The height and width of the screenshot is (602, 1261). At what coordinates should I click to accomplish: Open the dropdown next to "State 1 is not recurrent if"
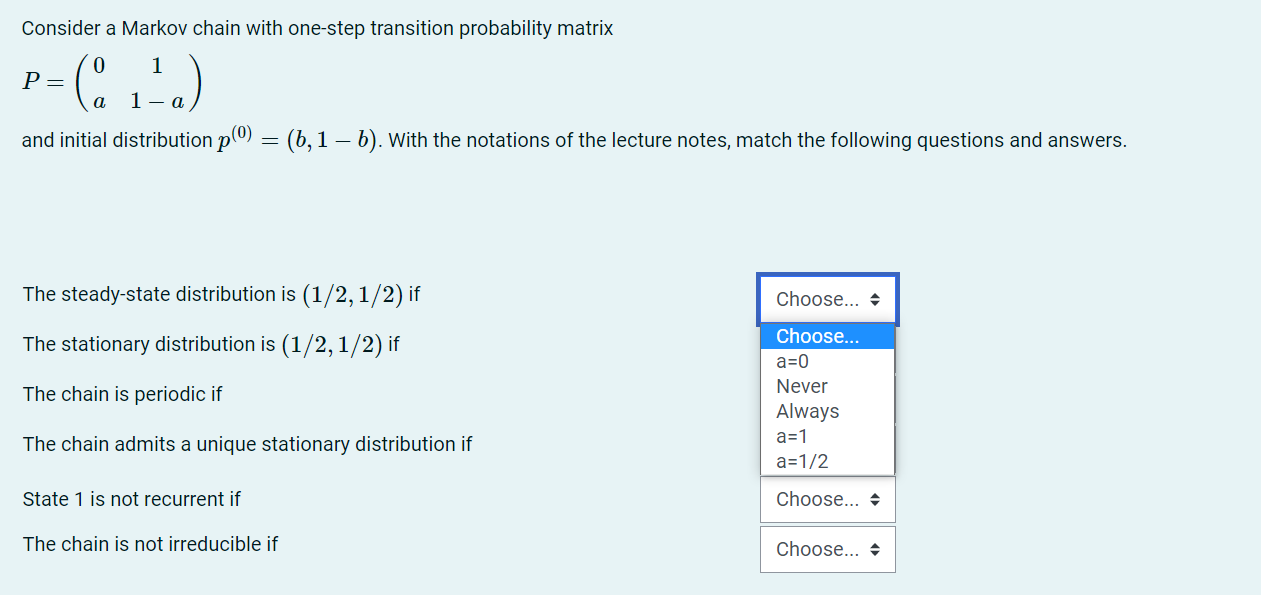click(827, 499)
